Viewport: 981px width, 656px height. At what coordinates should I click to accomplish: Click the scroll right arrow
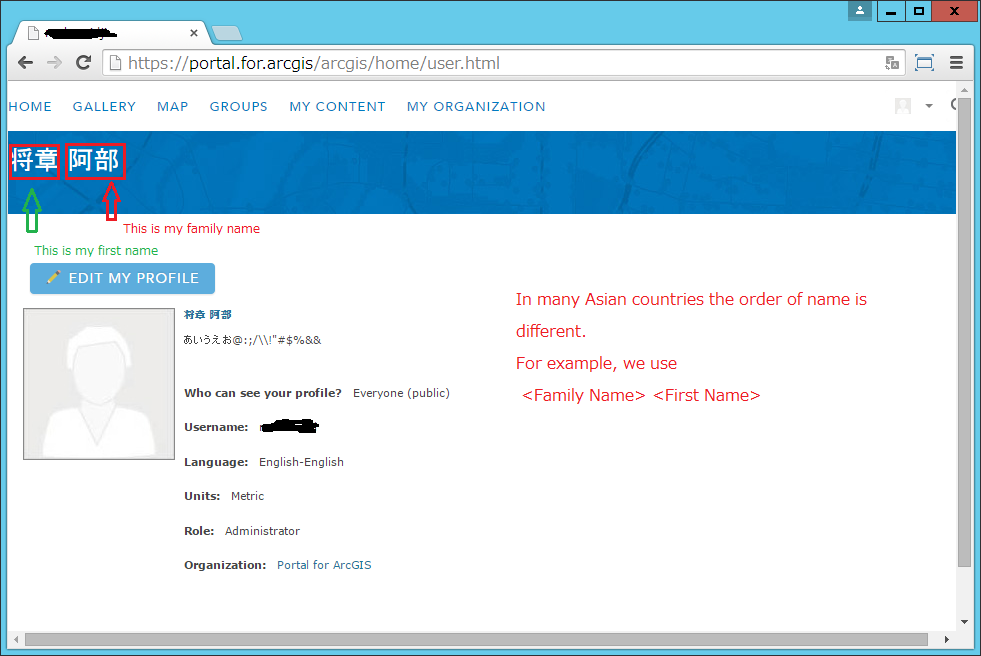(947, 639)
